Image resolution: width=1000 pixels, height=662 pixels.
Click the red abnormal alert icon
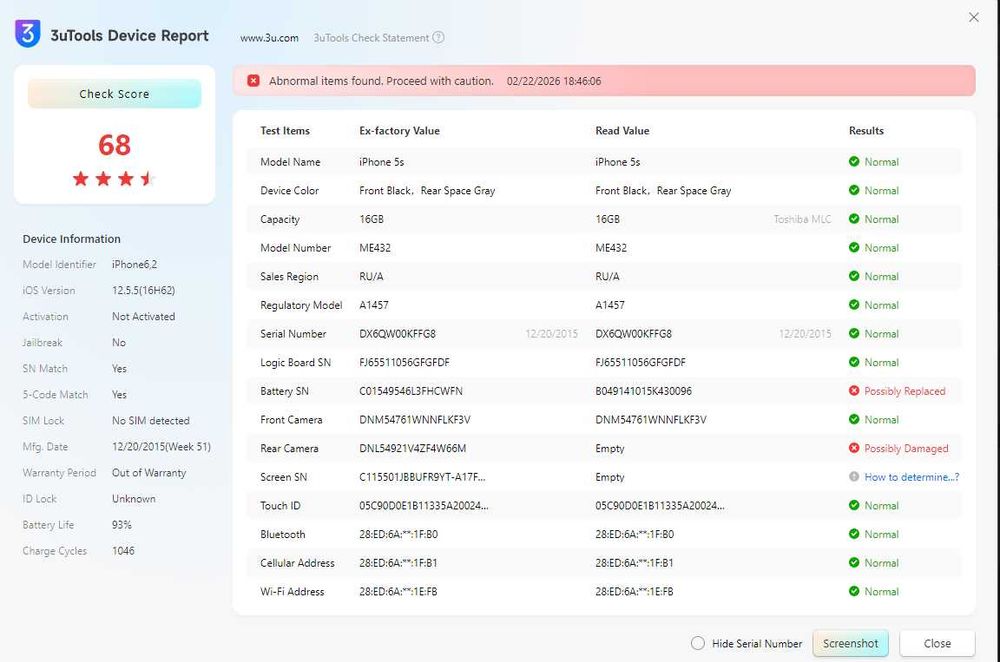coord(253,80)
